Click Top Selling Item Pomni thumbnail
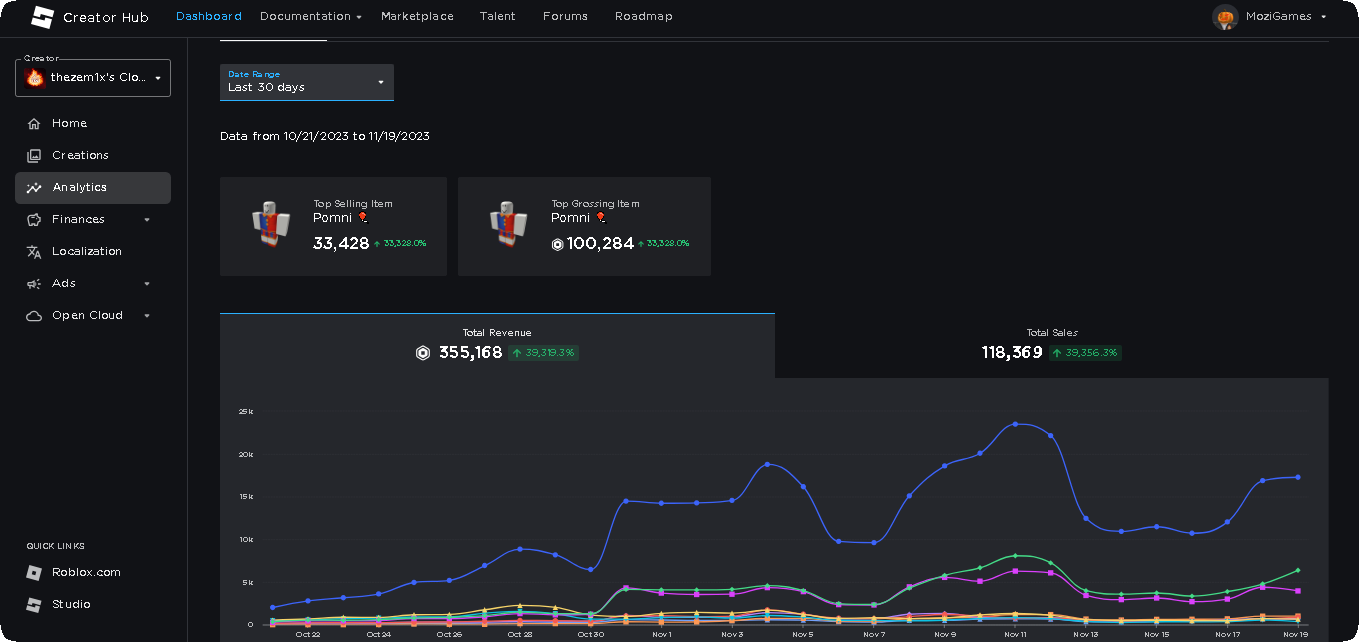 [270, 225]
